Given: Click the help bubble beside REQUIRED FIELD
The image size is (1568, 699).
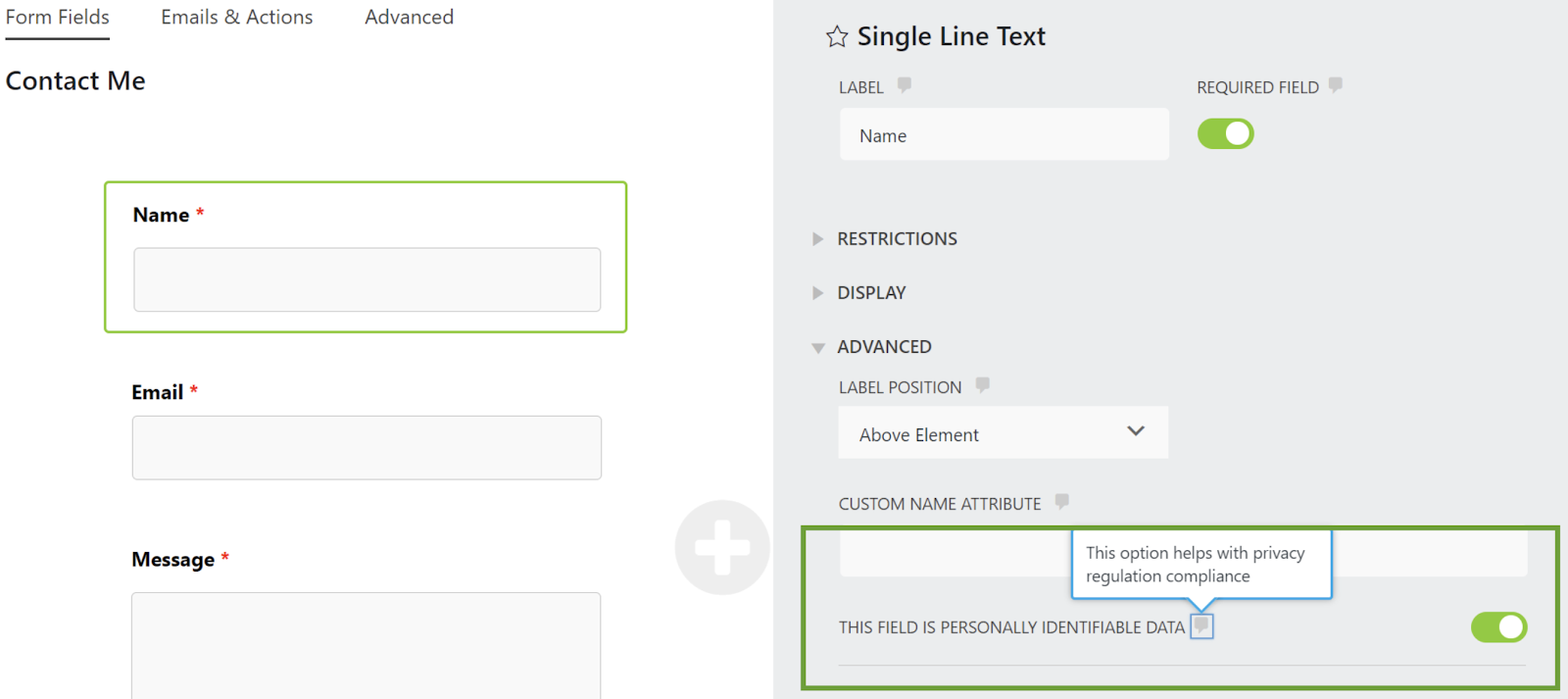Looking at the screenshot, I should tap(1335, 85).
